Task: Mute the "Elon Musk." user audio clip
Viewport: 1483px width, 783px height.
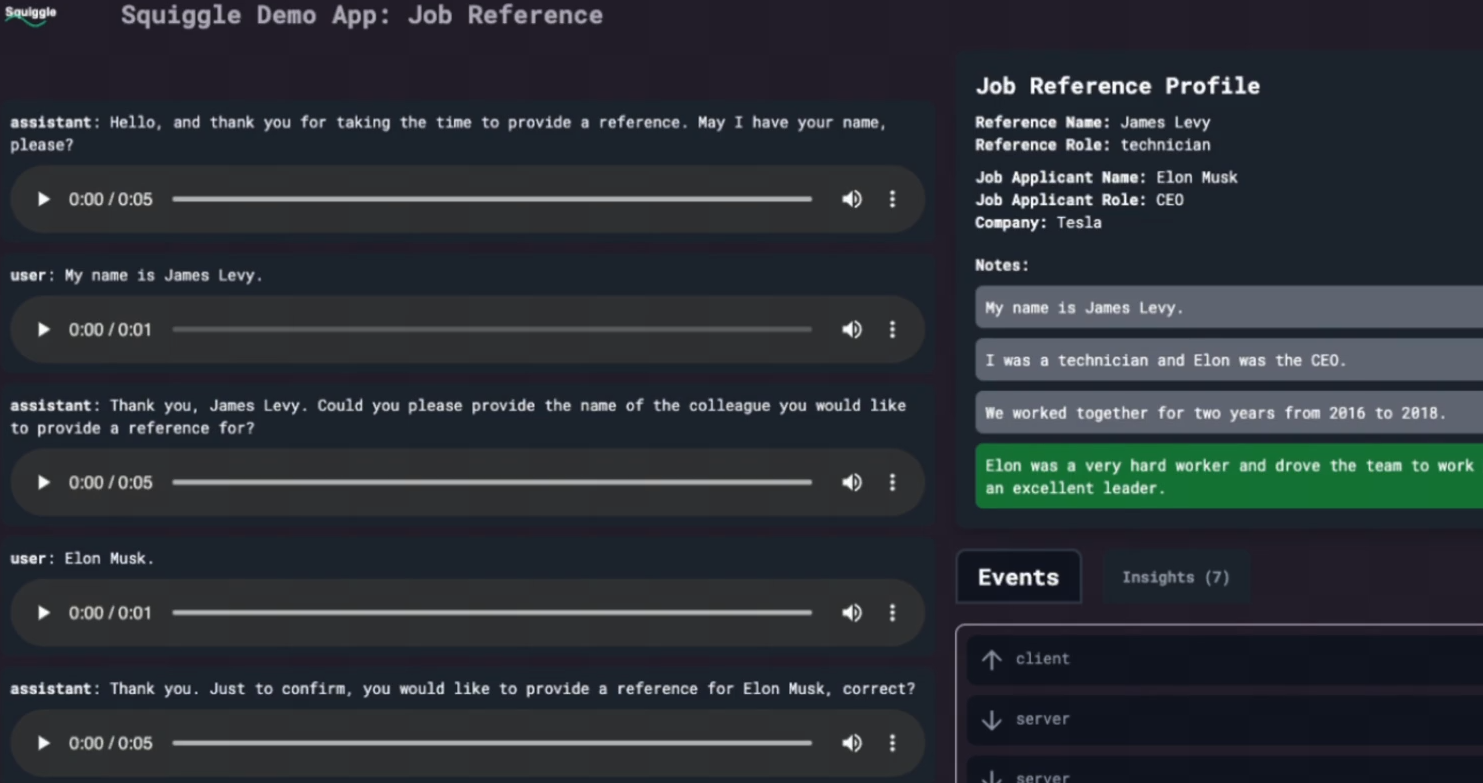Action: [x=852, y=612]
